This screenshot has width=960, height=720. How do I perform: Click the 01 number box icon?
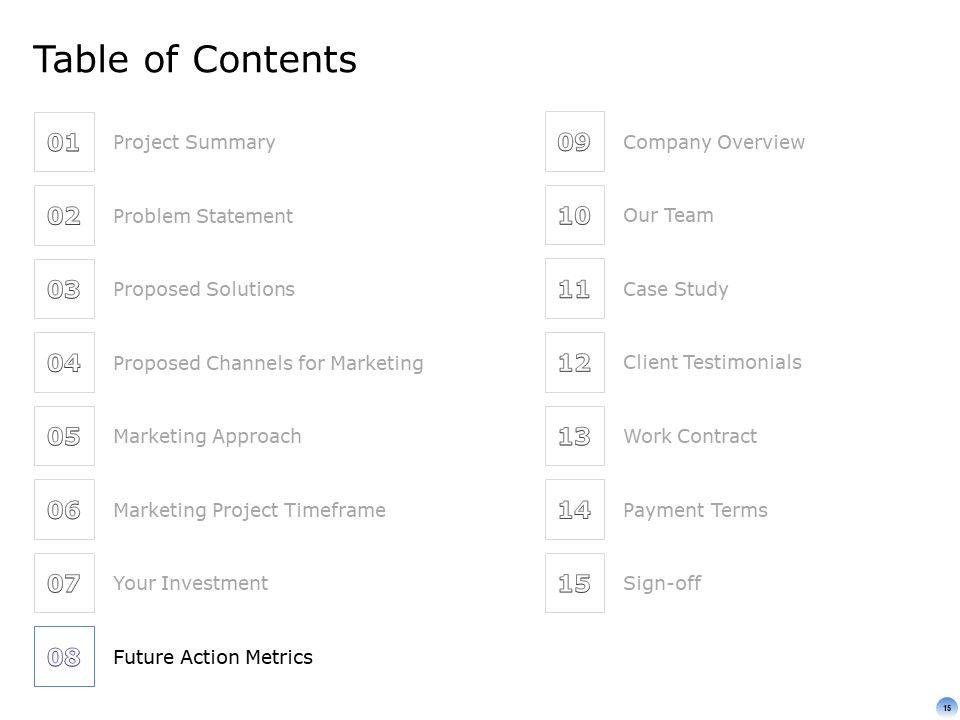point(64,142)
